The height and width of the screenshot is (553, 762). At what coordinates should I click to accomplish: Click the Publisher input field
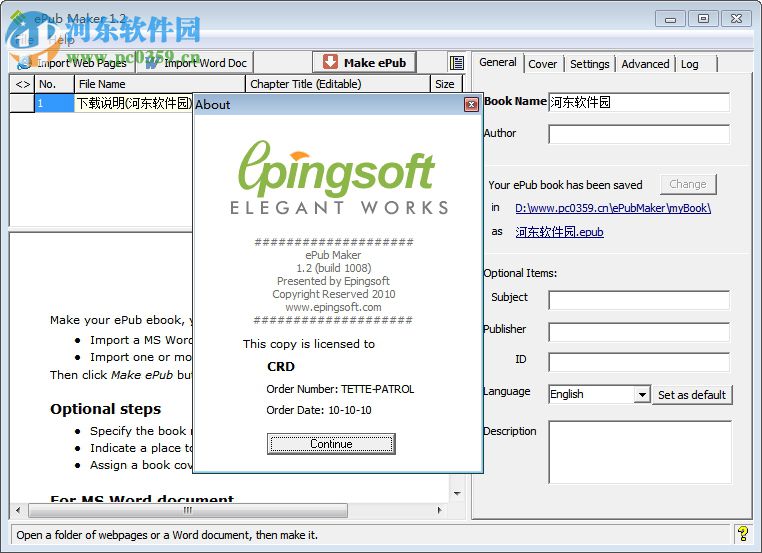pos(639,332)
